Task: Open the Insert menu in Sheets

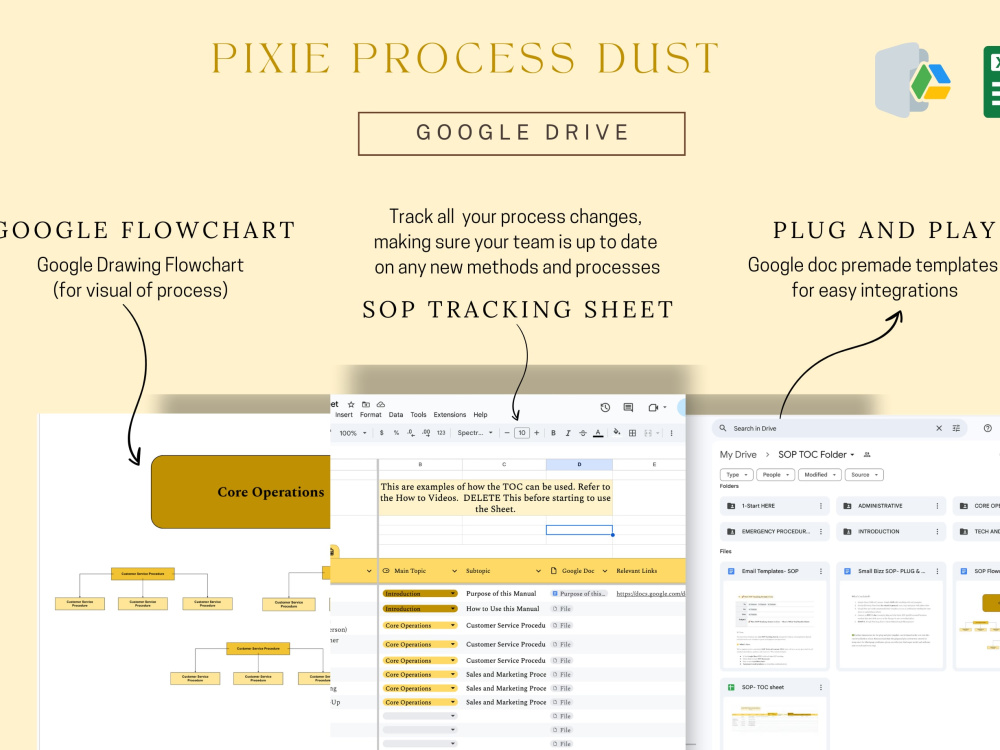Action: point(344,415)
